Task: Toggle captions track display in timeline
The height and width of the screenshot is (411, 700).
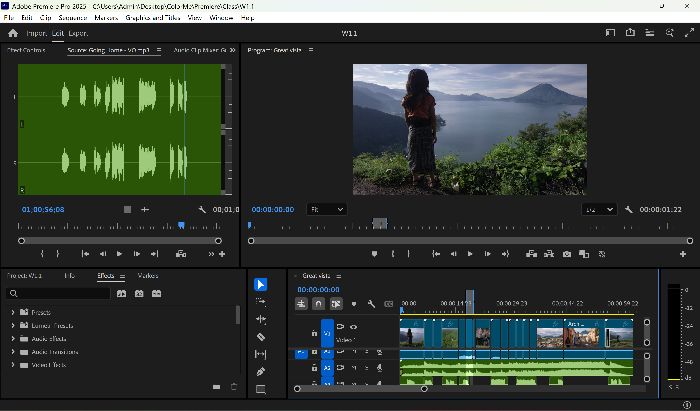Action: tap(388, 304)
